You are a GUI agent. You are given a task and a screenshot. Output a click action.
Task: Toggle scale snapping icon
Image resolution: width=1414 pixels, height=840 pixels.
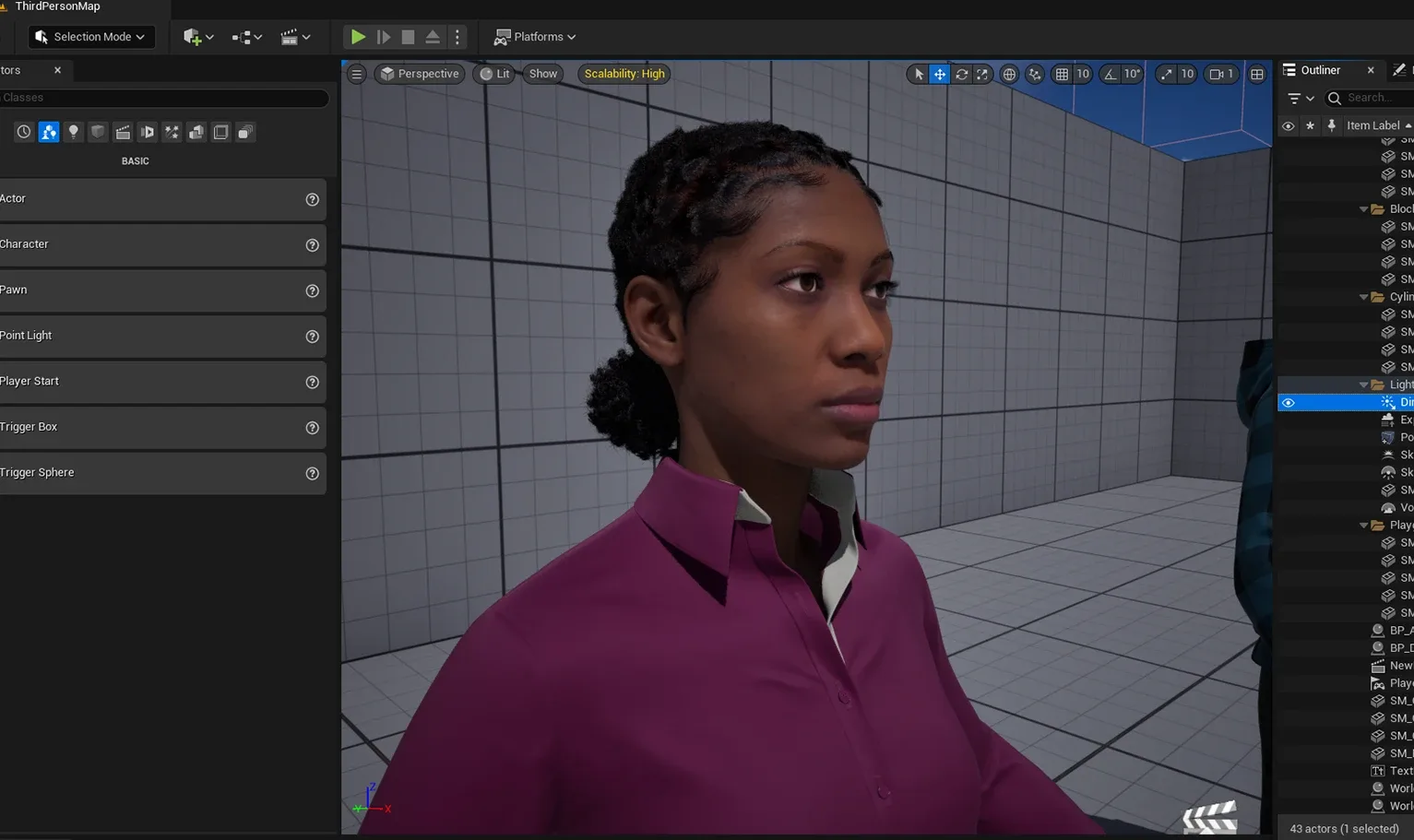pyautogui.click(x=1167, y=74)
